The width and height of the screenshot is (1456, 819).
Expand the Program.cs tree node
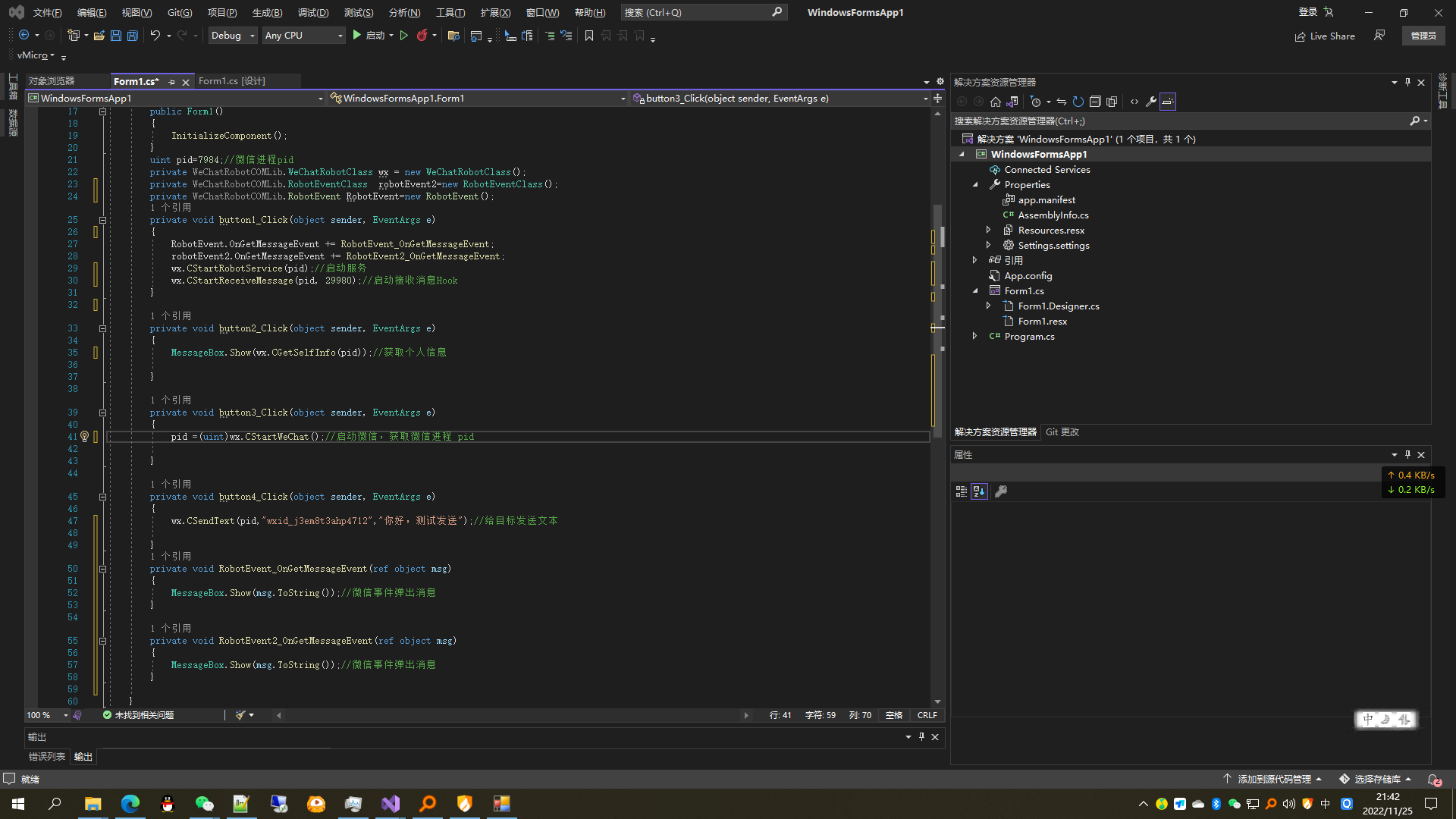pos(975,336)
